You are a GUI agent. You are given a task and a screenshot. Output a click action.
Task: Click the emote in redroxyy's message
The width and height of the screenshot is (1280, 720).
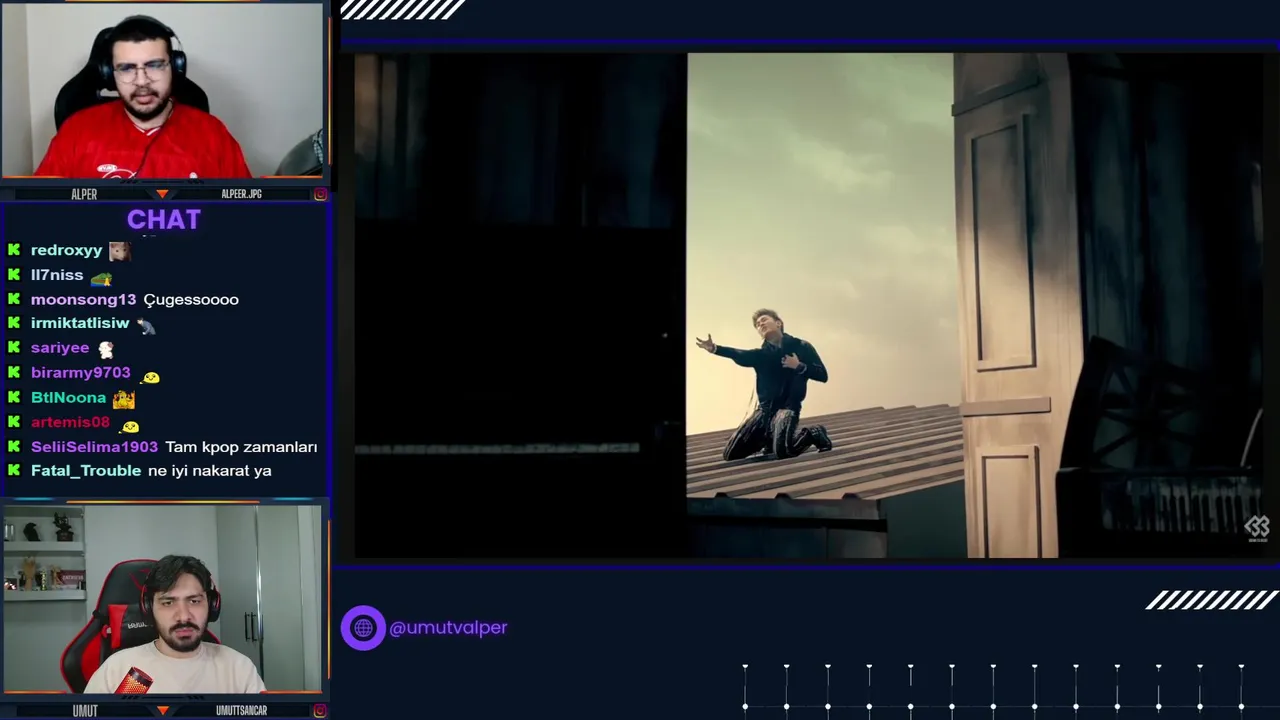119,250
